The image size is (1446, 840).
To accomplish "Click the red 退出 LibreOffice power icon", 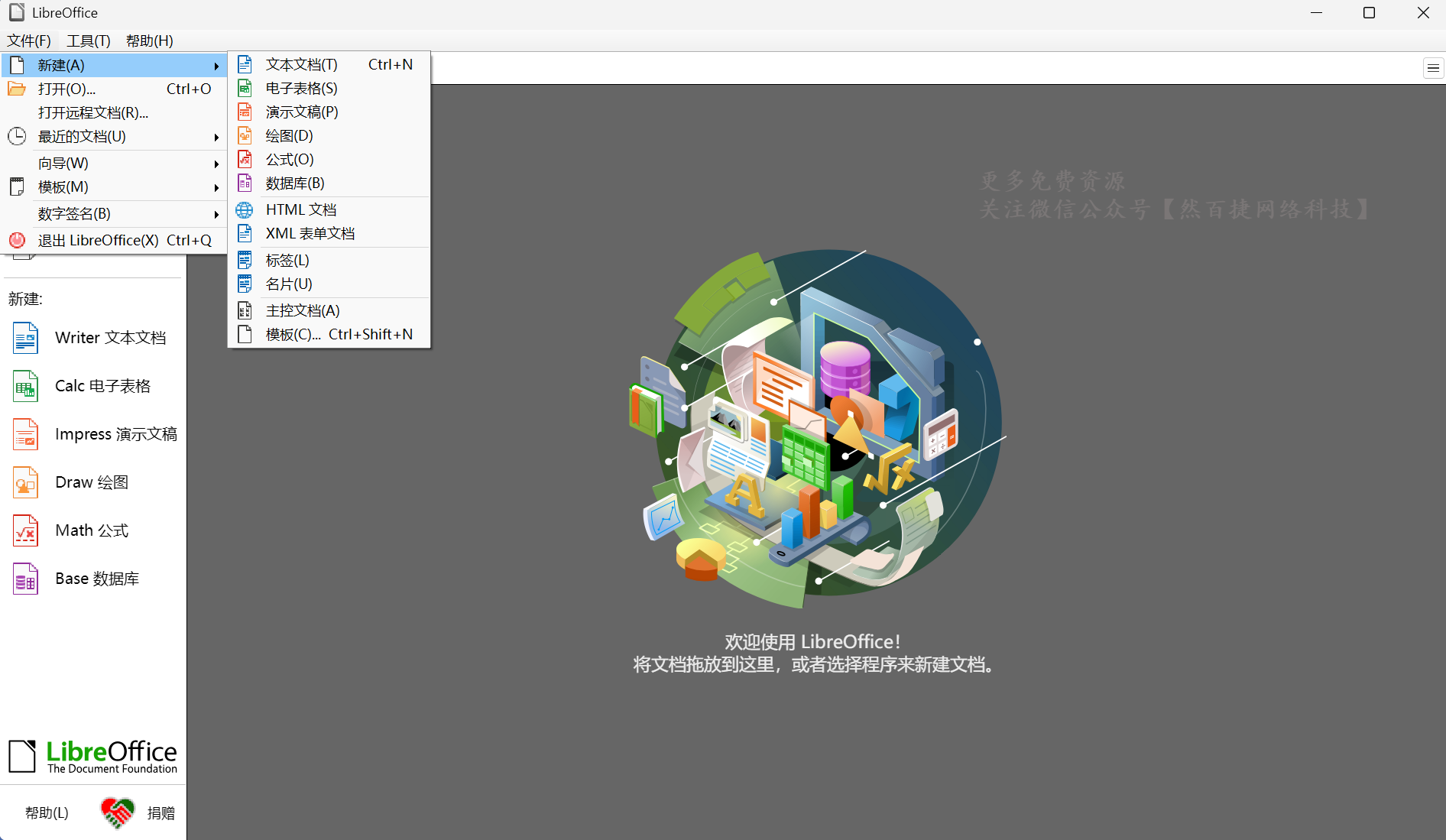I will [17, 240].
